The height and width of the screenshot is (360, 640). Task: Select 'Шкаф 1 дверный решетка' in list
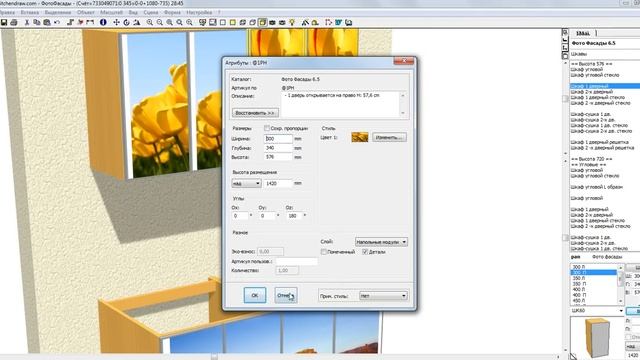(599, 142)
